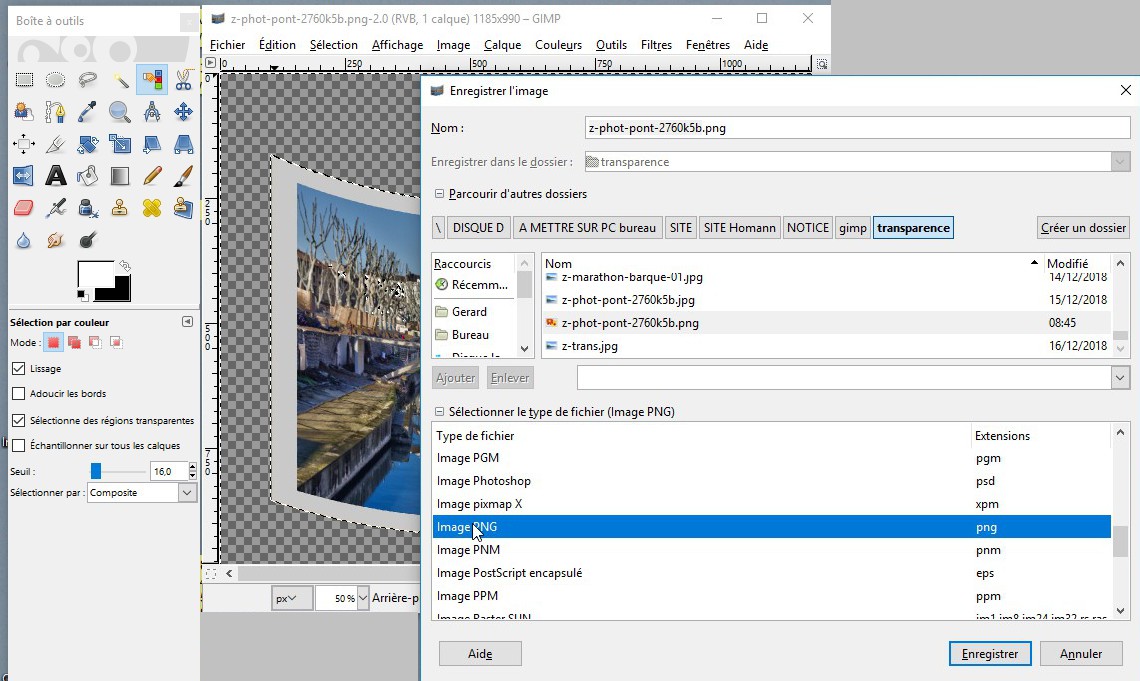Set selection mode to replace current selection

[53, 342]
